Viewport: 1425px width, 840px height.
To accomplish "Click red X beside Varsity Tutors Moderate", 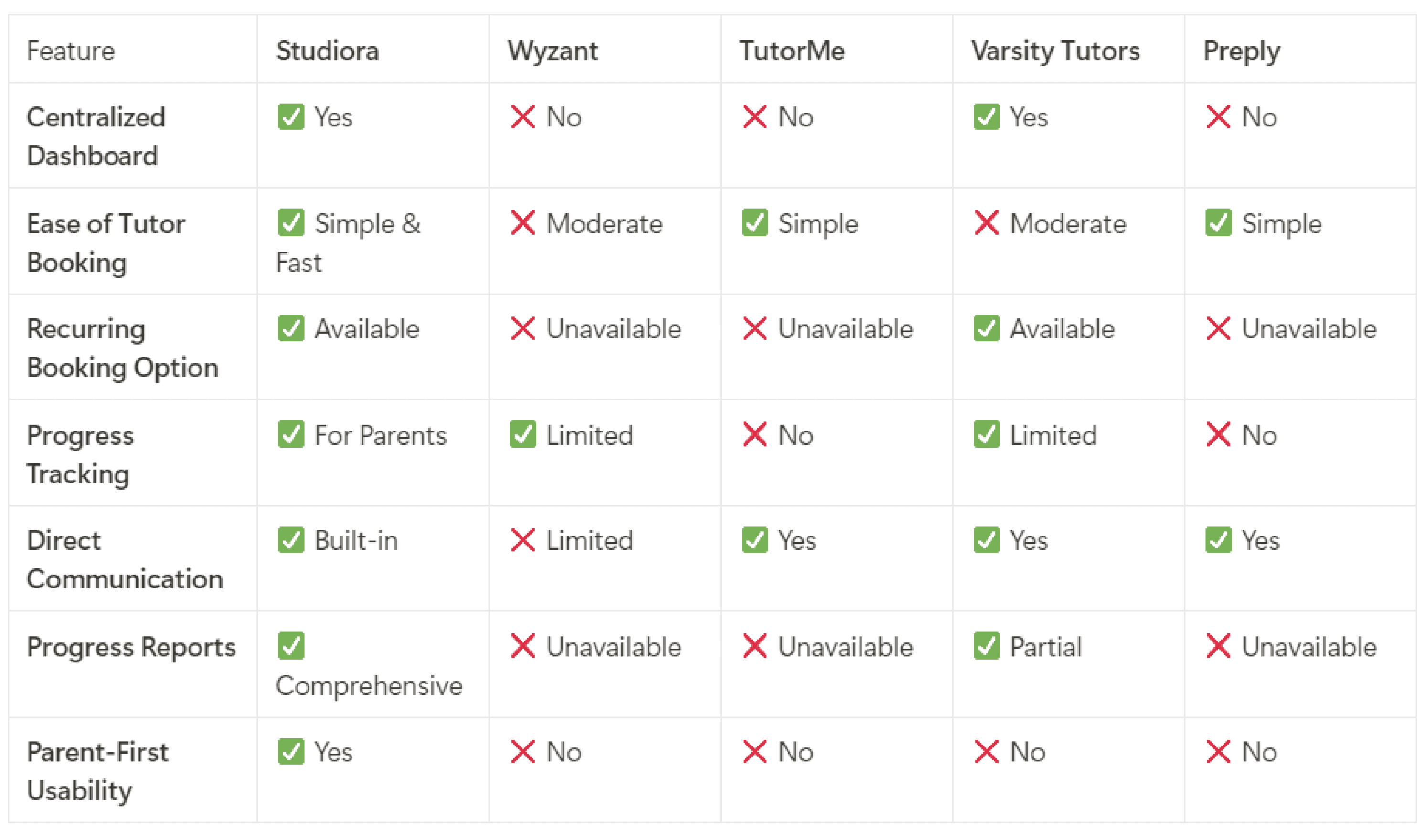I will click(x=987, y=222).
